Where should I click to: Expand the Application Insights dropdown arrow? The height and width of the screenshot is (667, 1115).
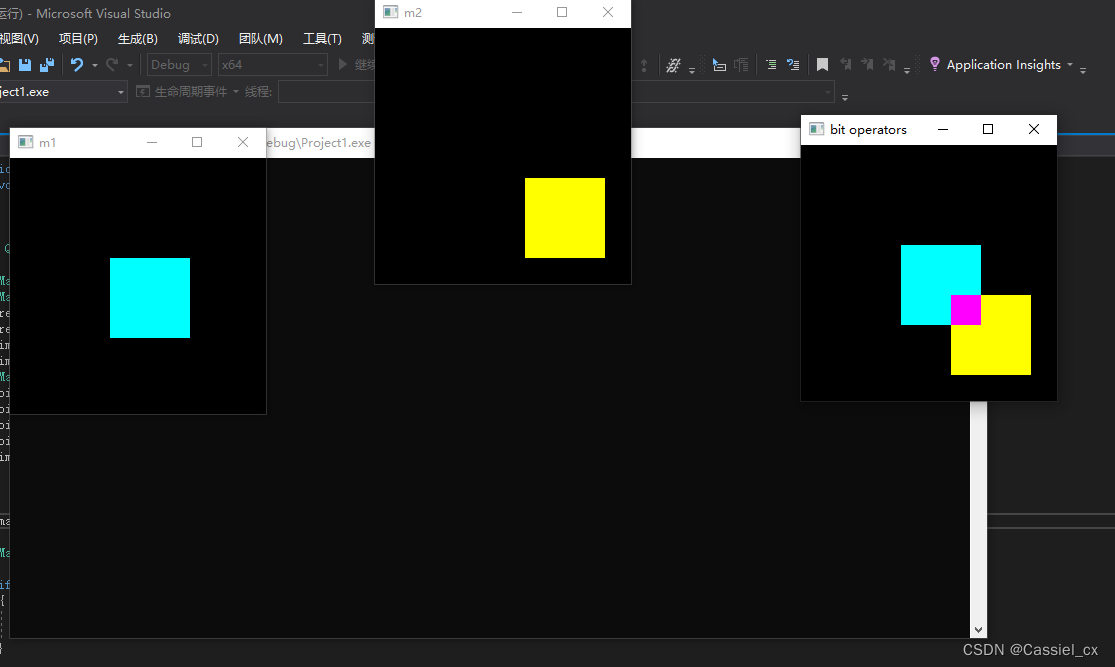pyautogui.click(x=1069, y=65)
